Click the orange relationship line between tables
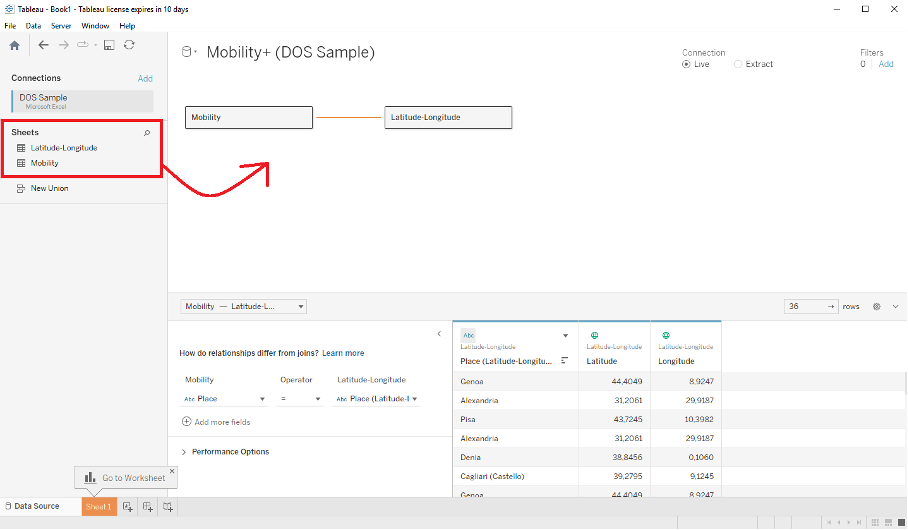Screen dimensions: 908x530 click(349, 118)
